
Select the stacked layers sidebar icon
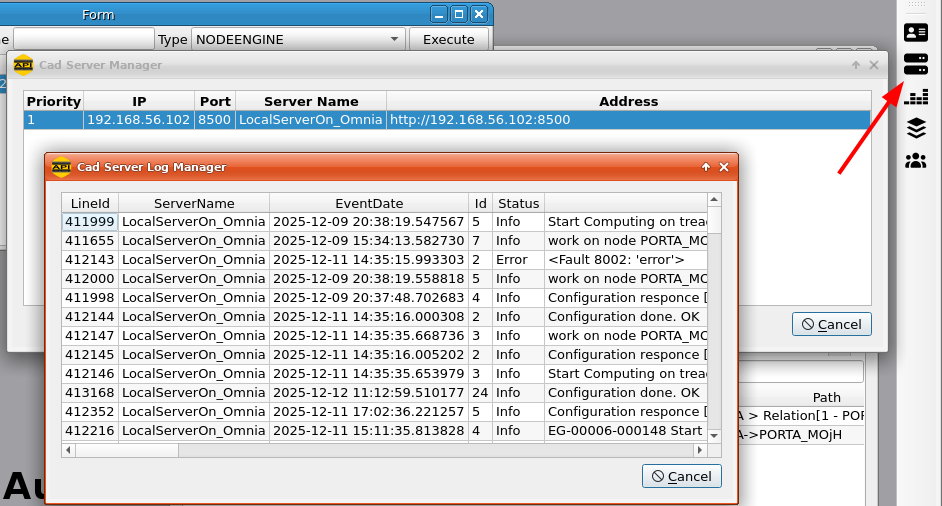click(915, 128)
